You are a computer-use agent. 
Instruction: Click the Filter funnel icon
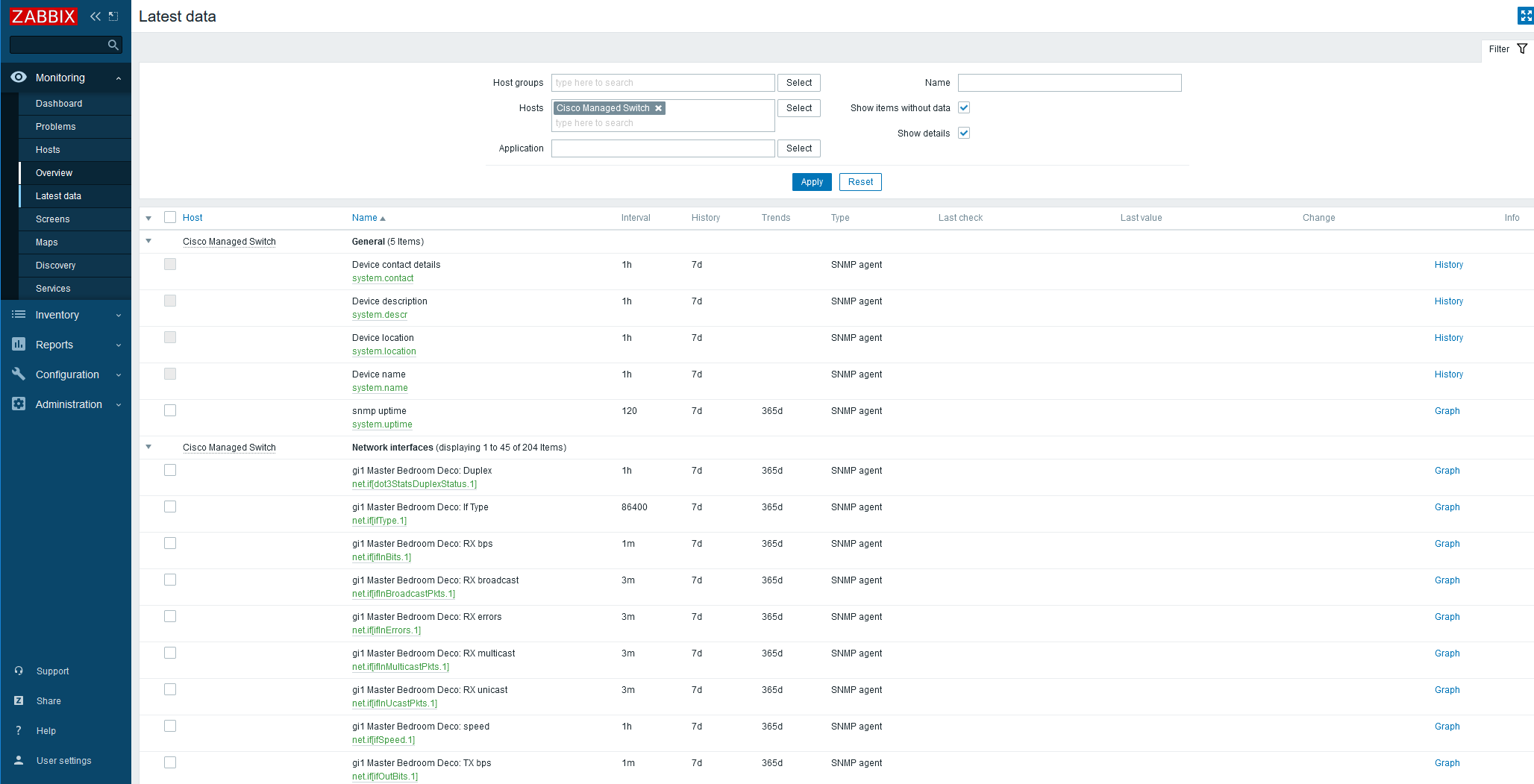click(x=1522, y=49)
